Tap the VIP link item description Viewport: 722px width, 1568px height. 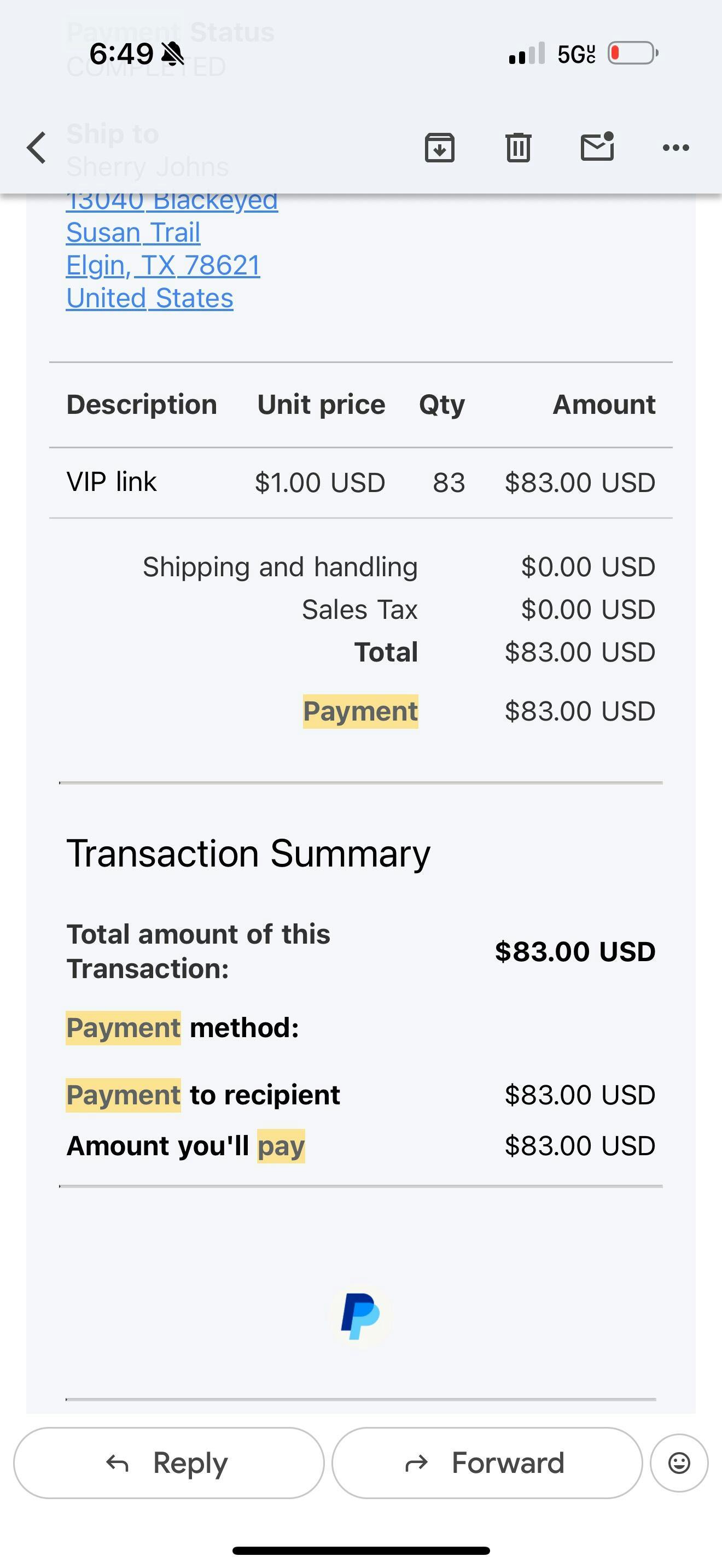pyautogui.click(x=112, y=482)
